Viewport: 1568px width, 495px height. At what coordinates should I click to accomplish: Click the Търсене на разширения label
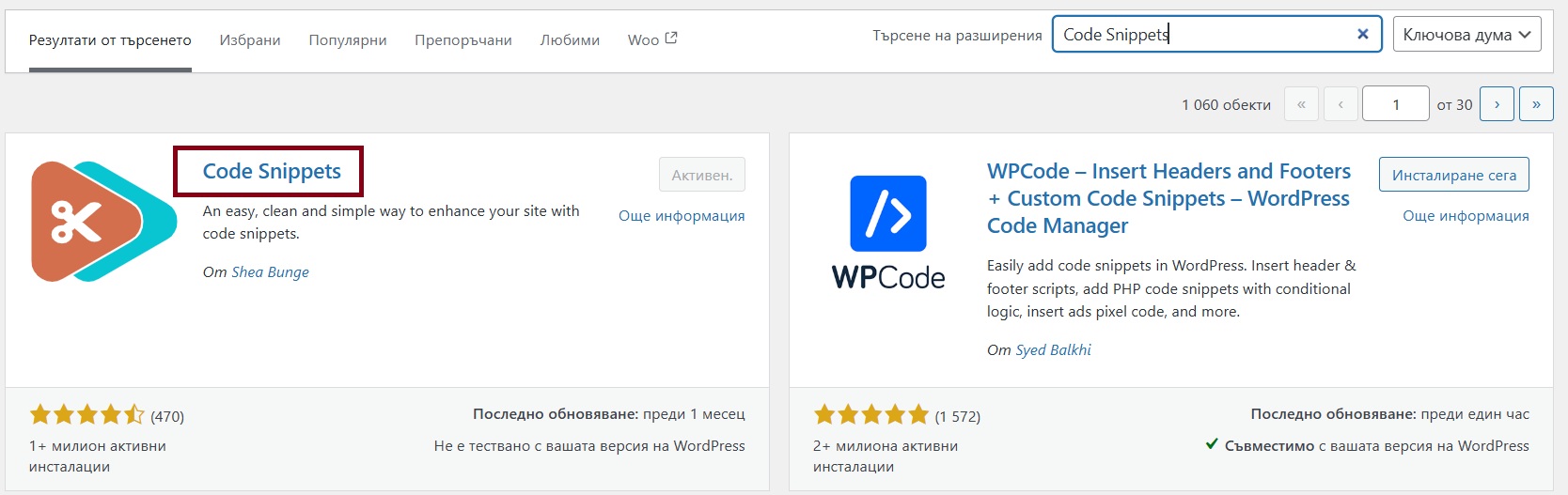point(957,35)
